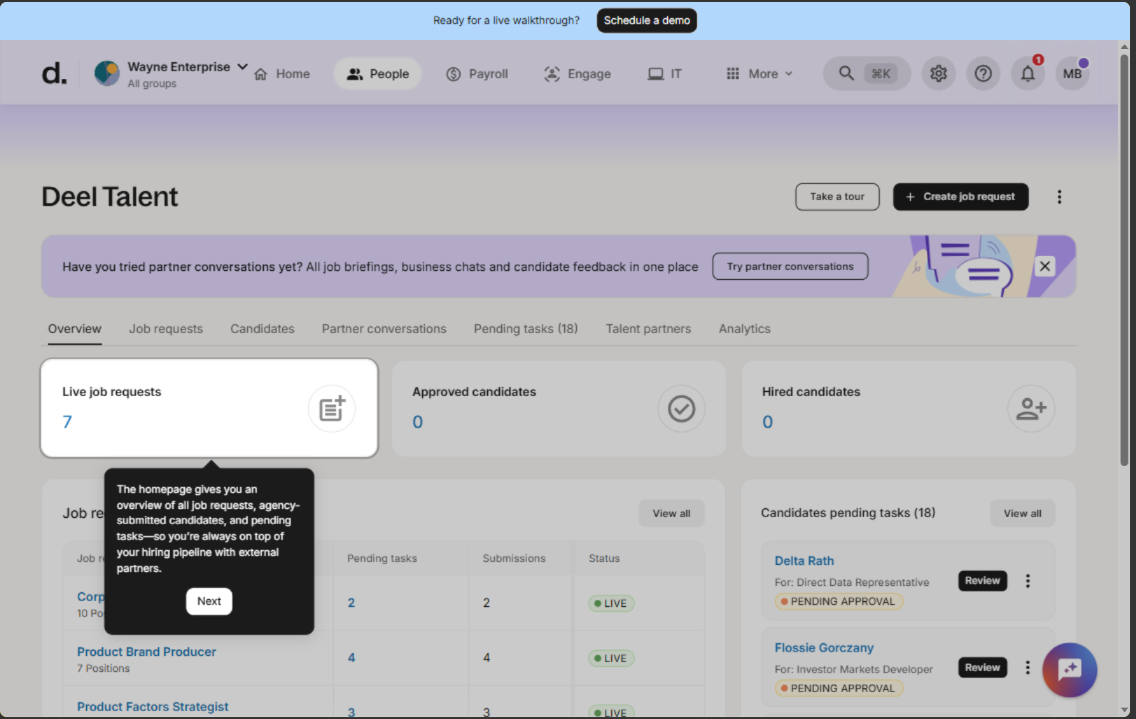The width and height of the screenshot is (1136, 719).
Task: Open the Analytics tab
Action: pos(744,329)
